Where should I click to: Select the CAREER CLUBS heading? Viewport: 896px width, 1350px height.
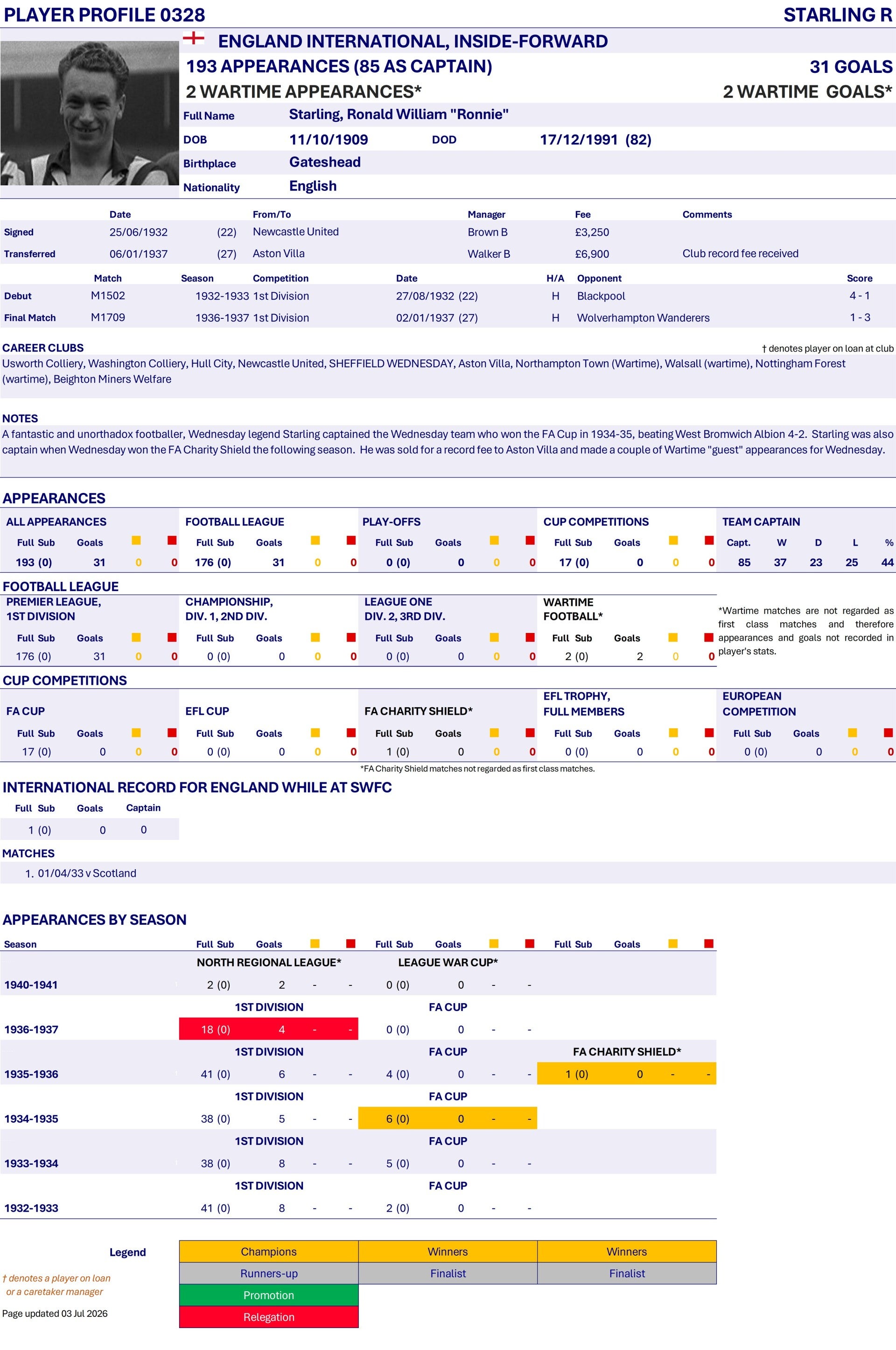coord(43,347)
